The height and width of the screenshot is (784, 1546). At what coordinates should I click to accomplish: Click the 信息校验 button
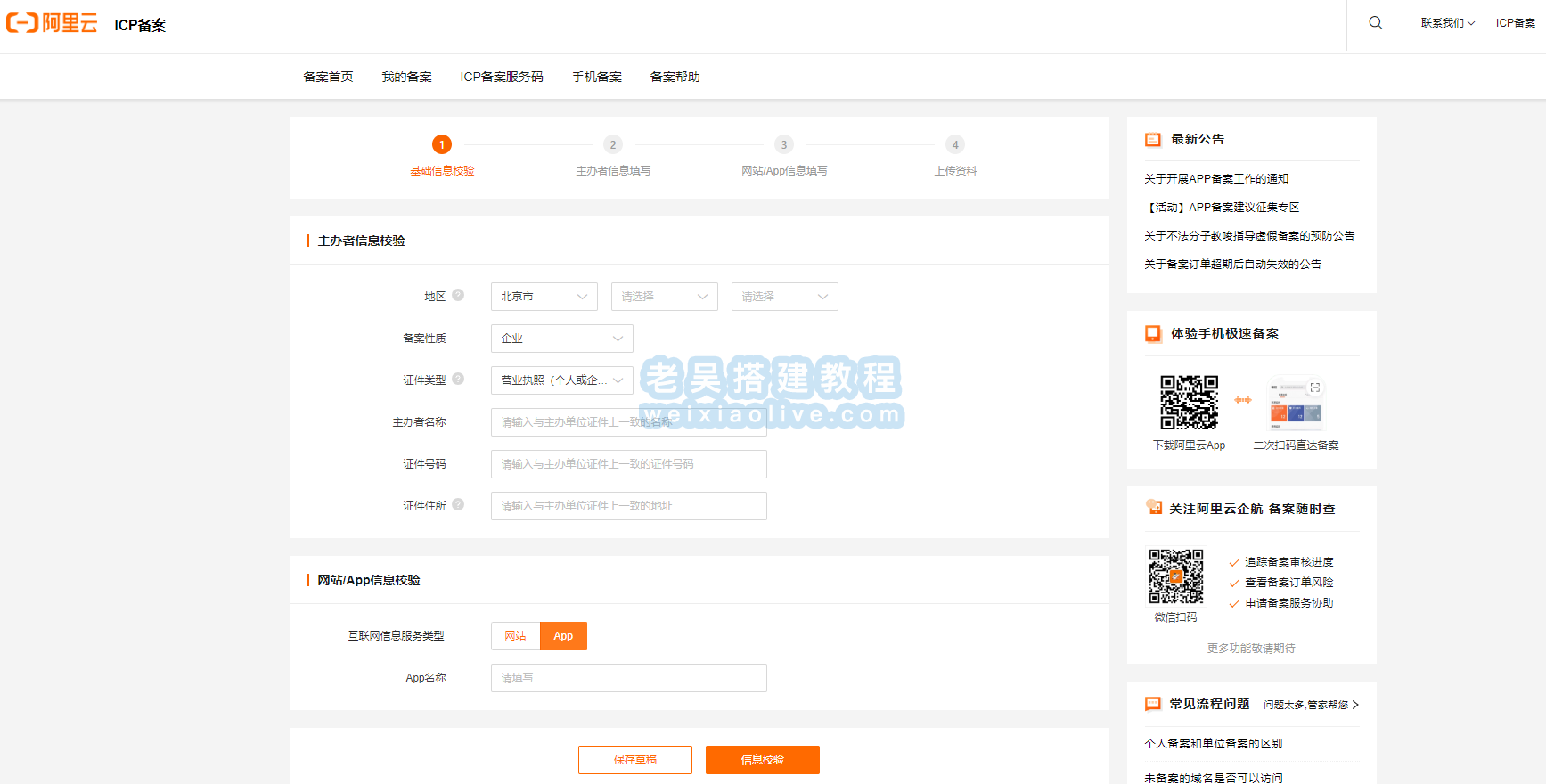(763, 760)
